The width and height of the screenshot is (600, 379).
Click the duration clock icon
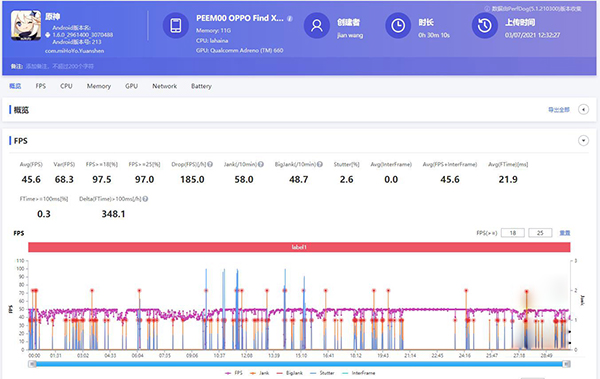(398, 26)
